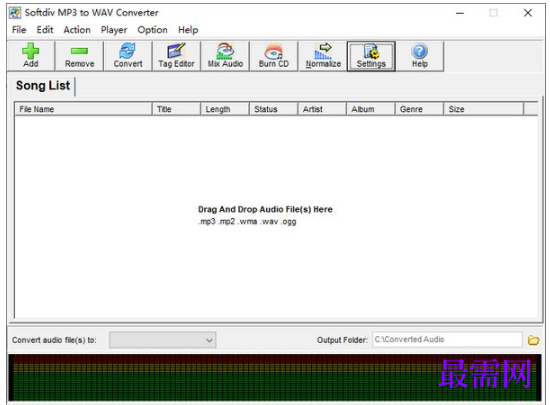Open the Edit menu
The width and height of the screenshot is (550, 405).
(45, 30)
